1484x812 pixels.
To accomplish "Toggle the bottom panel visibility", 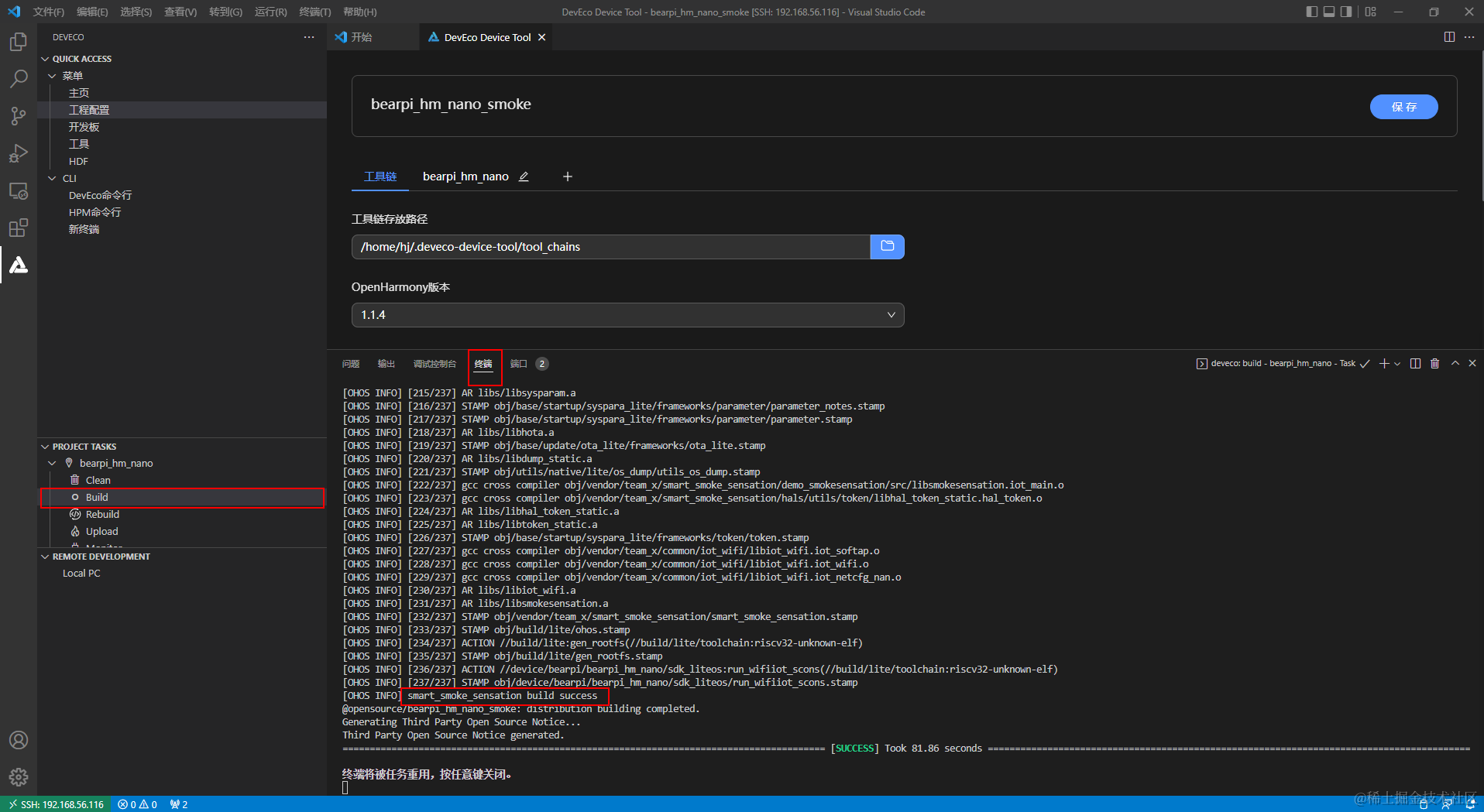I will (1329, 12).
